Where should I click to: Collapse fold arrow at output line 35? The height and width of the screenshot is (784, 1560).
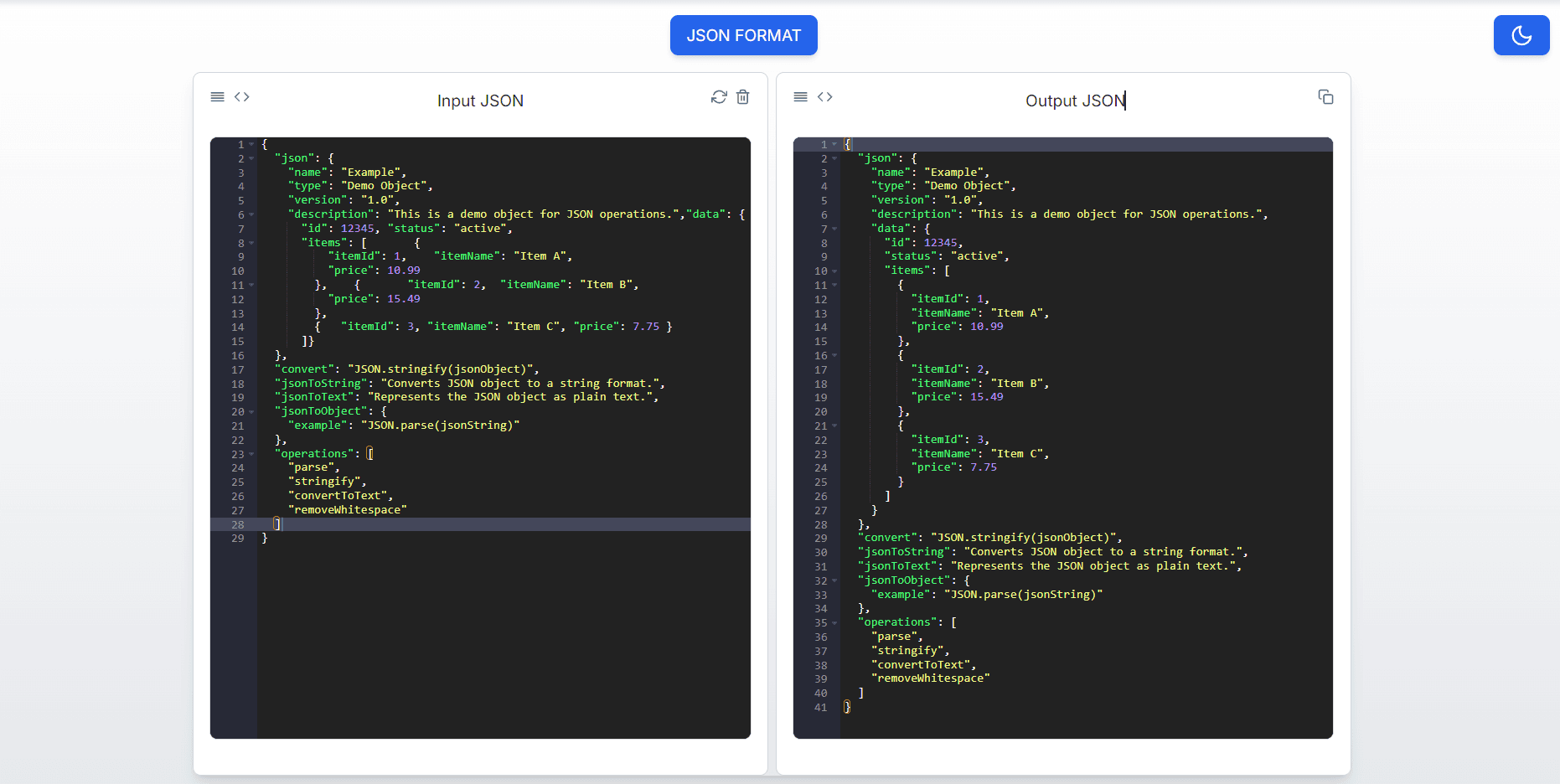pyautogui.click(x=834, y=622)
